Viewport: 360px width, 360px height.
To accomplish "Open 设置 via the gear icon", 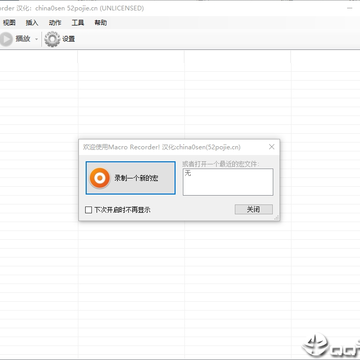I will (x=52, y=39).
